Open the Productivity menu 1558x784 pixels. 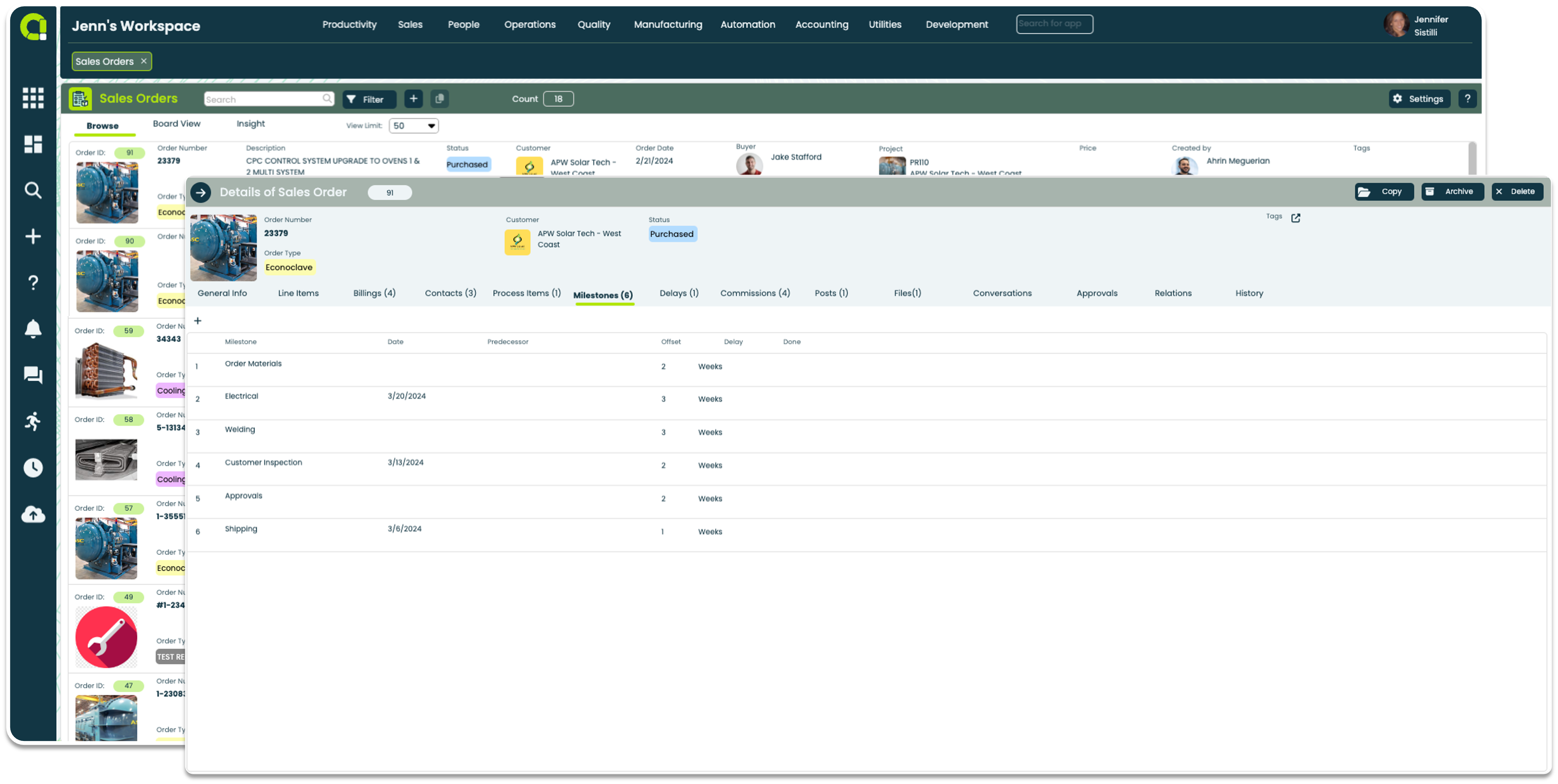coord(349,24)
